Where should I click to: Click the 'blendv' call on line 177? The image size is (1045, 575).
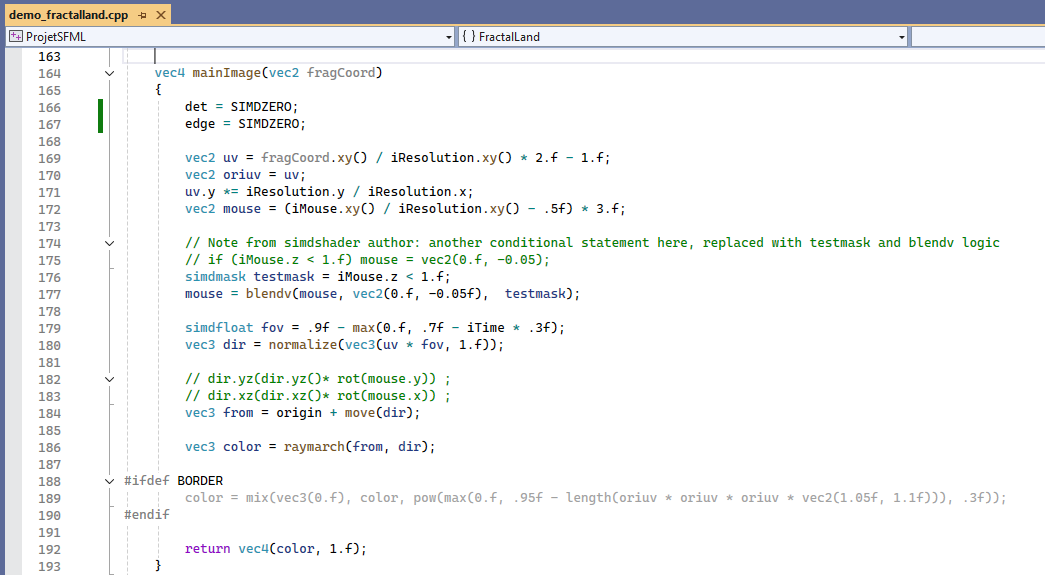[269, 293]
